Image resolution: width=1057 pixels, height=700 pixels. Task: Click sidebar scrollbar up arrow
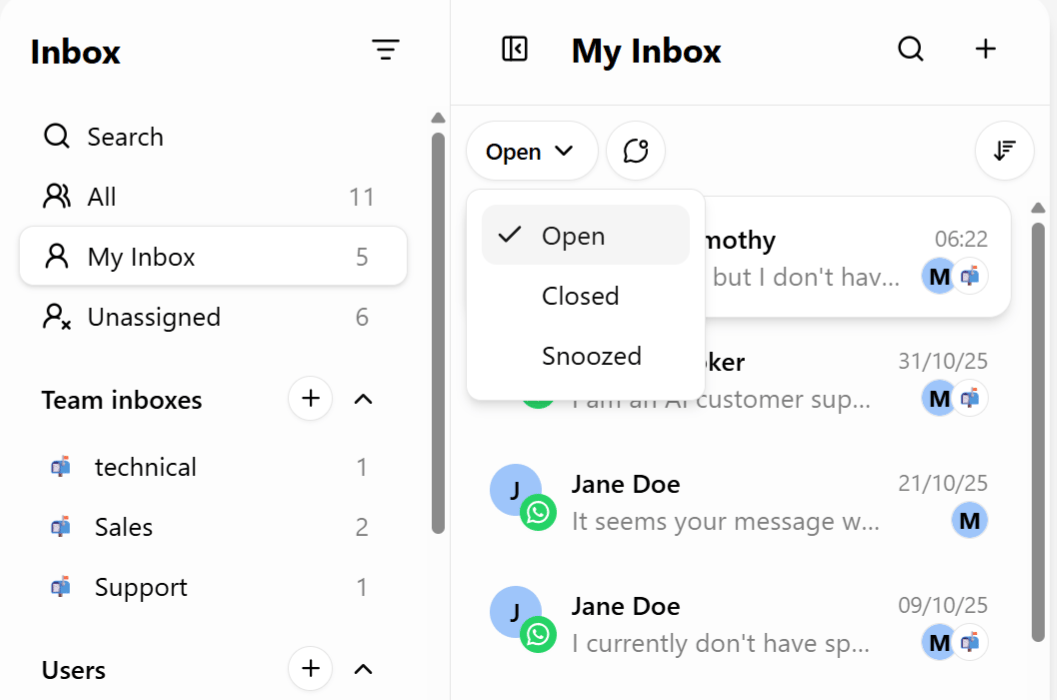click(x=438, y=118)
